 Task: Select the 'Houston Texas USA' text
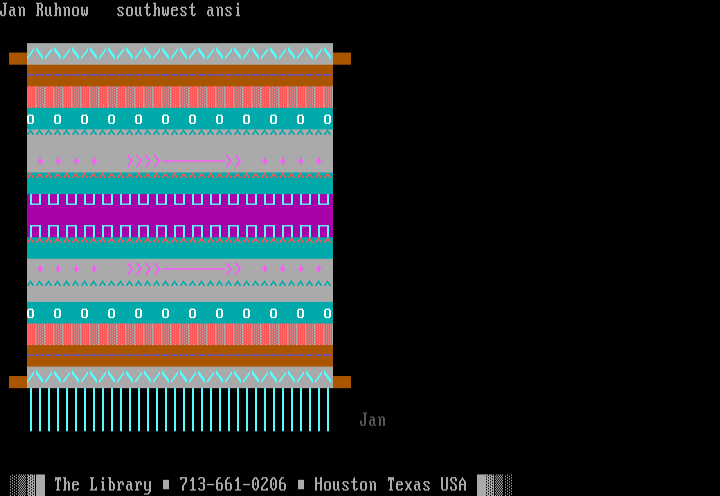click(390, 485)
